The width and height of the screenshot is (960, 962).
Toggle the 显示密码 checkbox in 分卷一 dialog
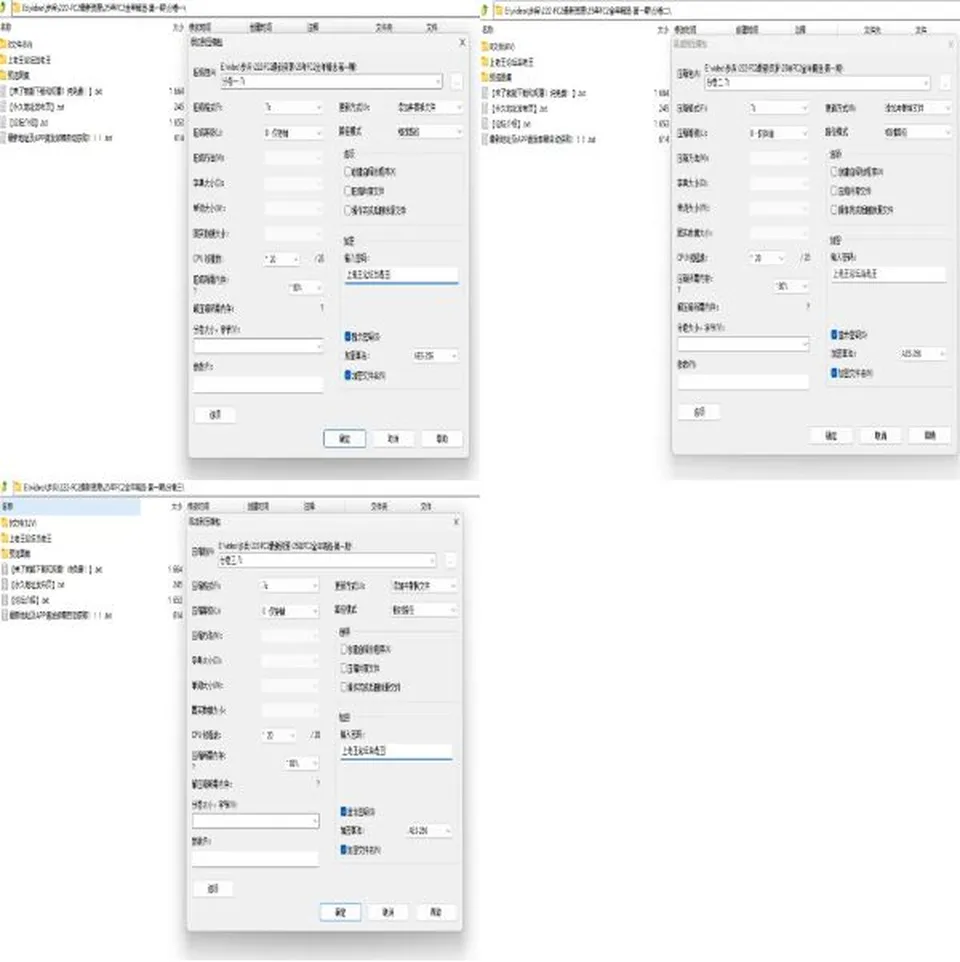click(348, 336)
